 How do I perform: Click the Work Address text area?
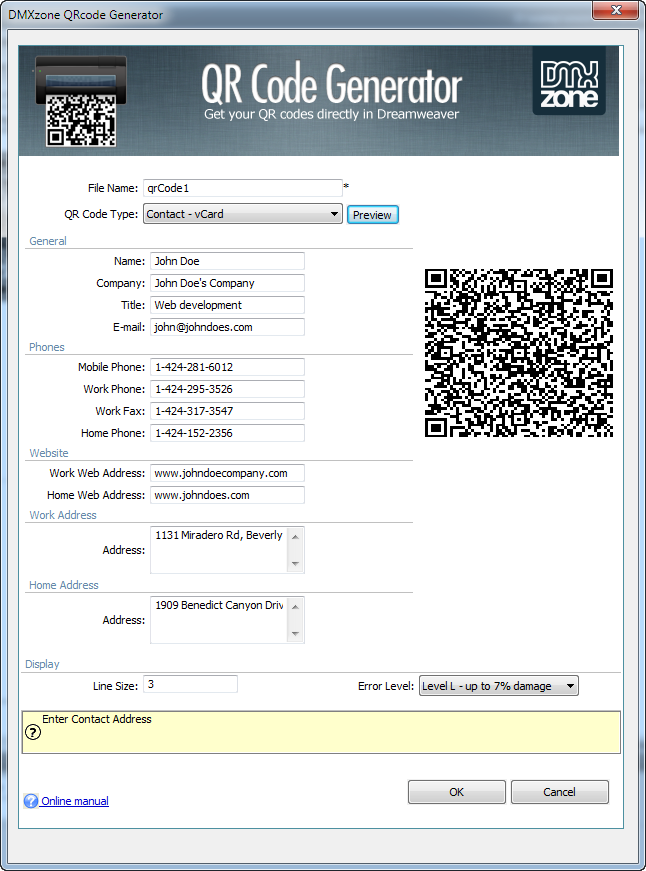tap(219, 549)
